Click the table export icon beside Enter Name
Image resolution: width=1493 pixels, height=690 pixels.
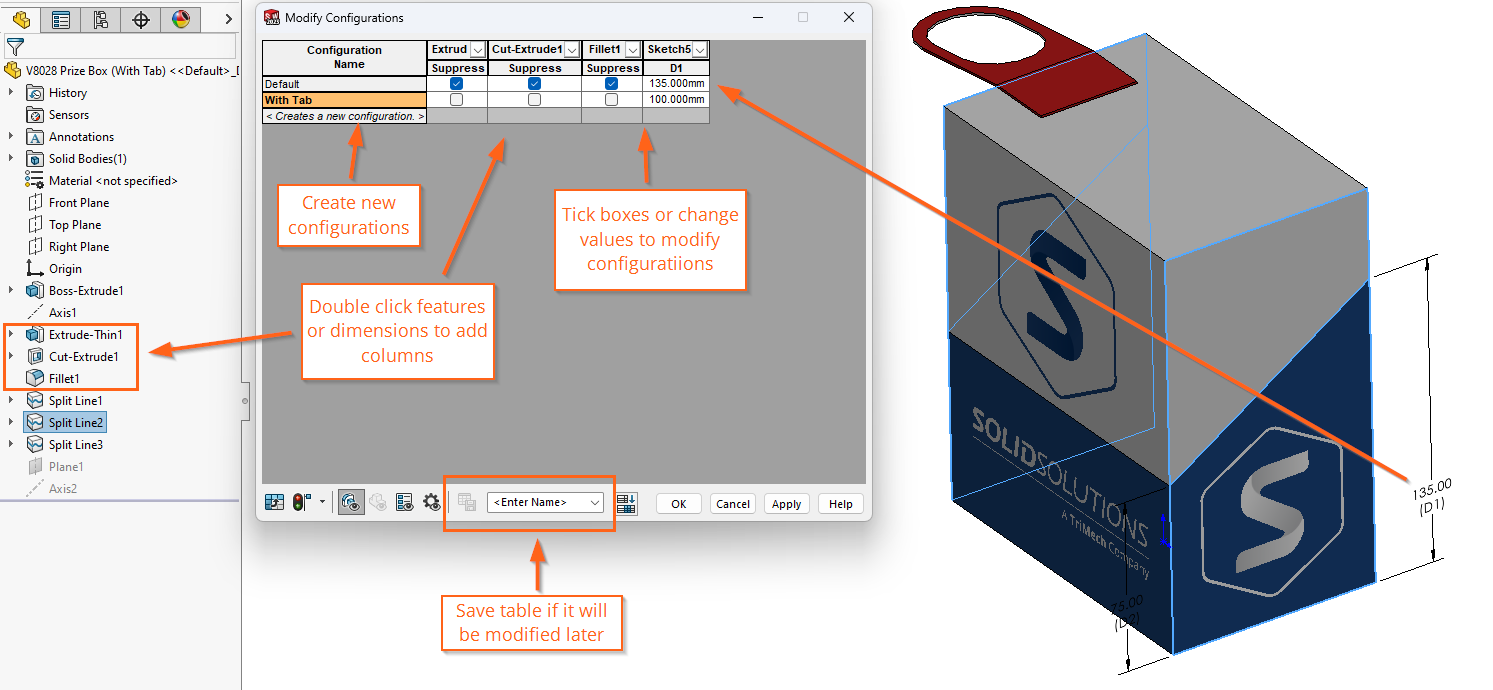pyautogui.click(x=625, y=502)
